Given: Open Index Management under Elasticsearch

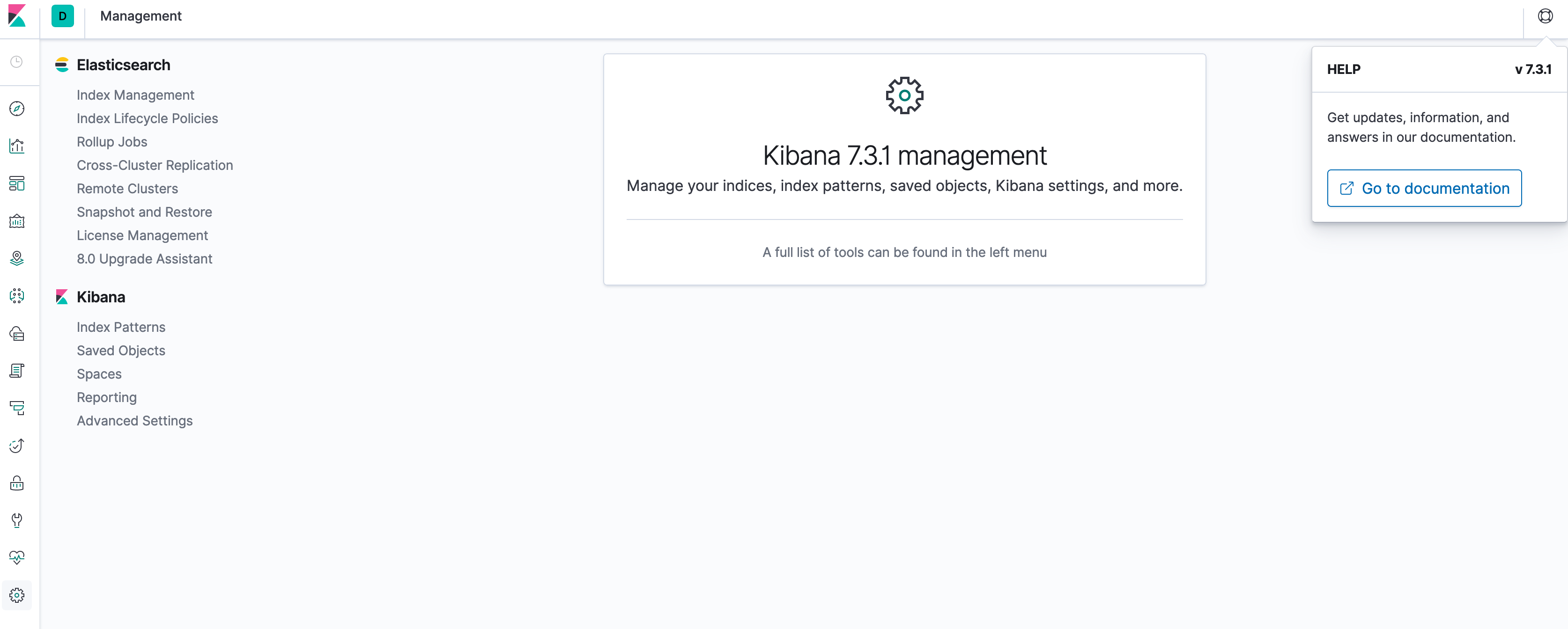Looking at the screenshot, I should (135, 95).
